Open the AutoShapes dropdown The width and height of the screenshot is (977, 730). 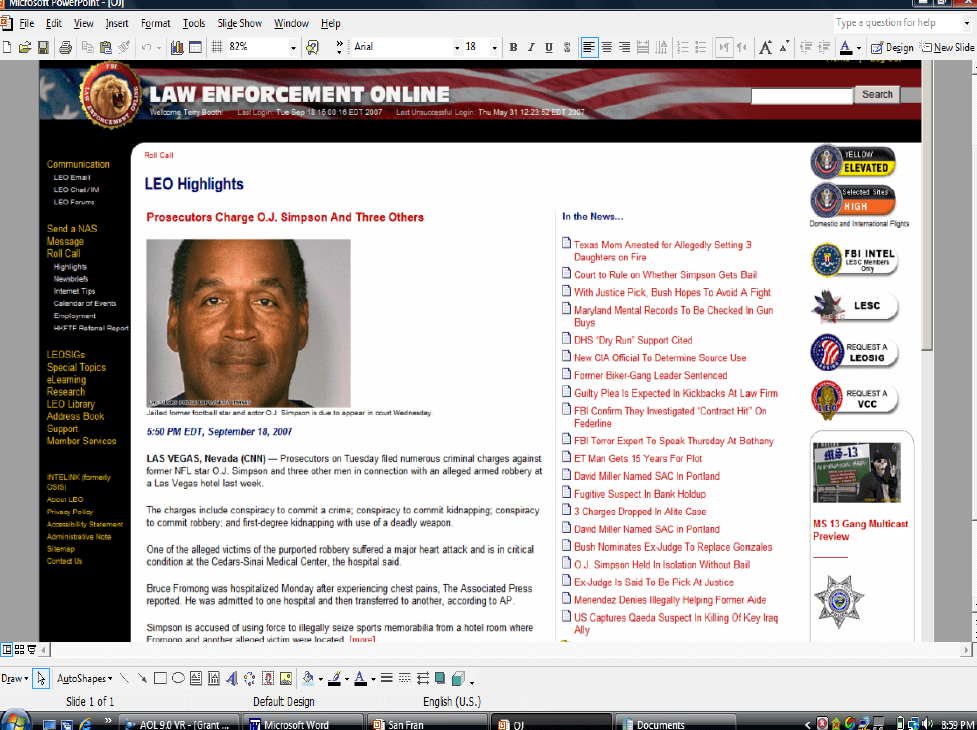coord(85,678)
